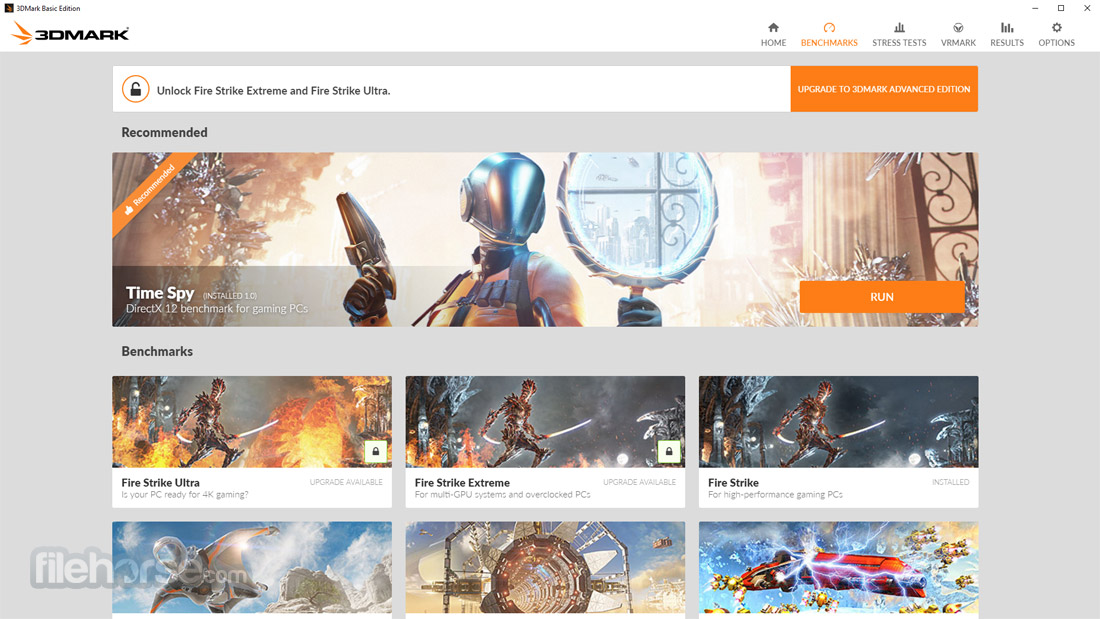Click the Home house icon

773,28
